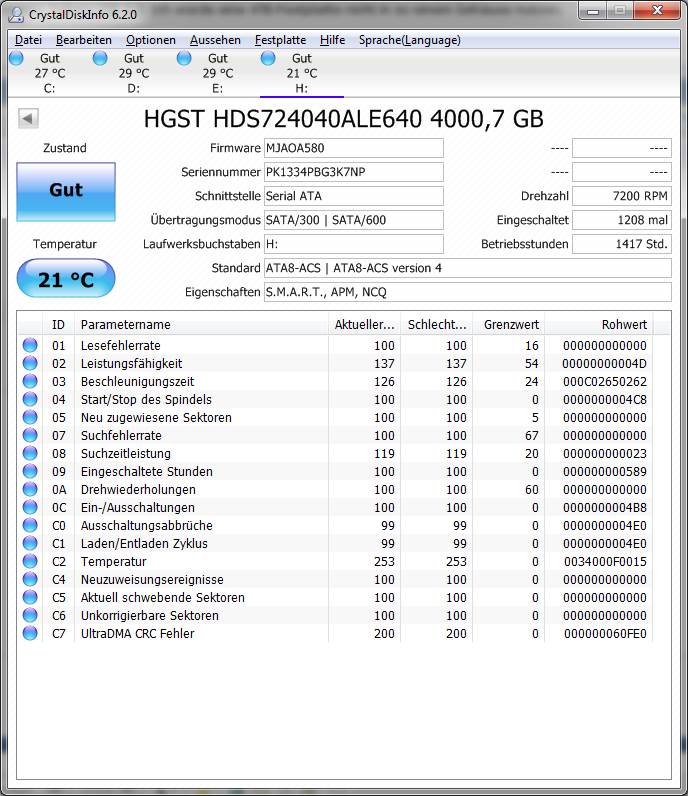Click status orb for Suchfehlerrate
Screen dimensions: 688x796
point(30,436)
